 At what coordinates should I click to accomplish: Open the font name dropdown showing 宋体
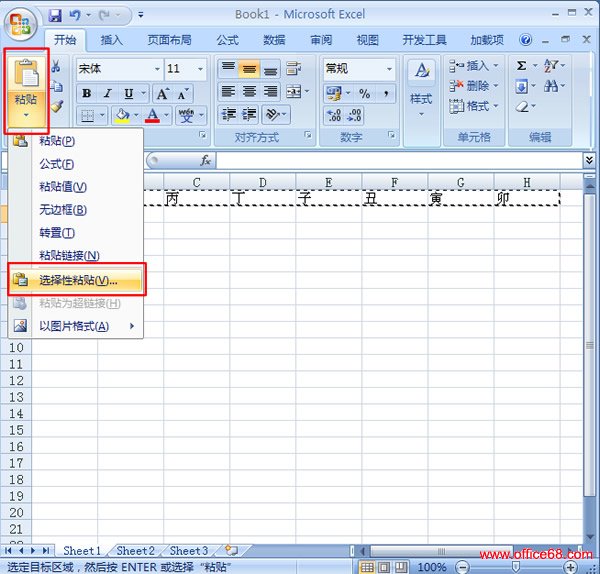click(157, 69)
